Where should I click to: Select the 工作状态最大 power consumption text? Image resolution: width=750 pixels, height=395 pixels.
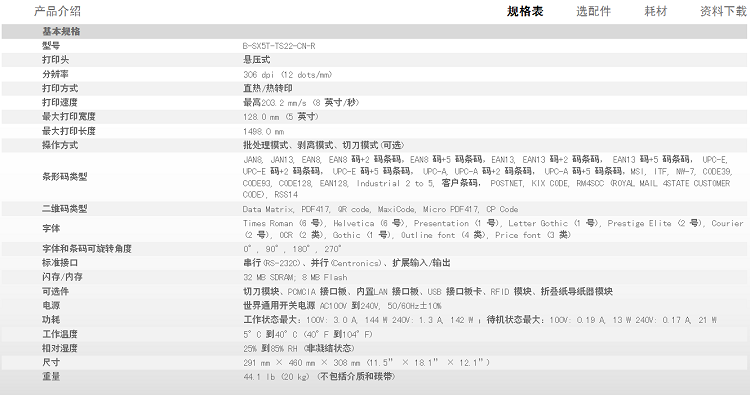click(x=480, y=319)
